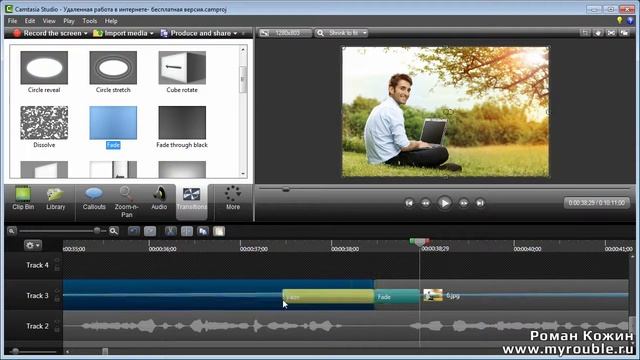The height and width of the screenshot is (360, 640).
Task: Expand Record the screen dropdown arrow
Action: 86,33
